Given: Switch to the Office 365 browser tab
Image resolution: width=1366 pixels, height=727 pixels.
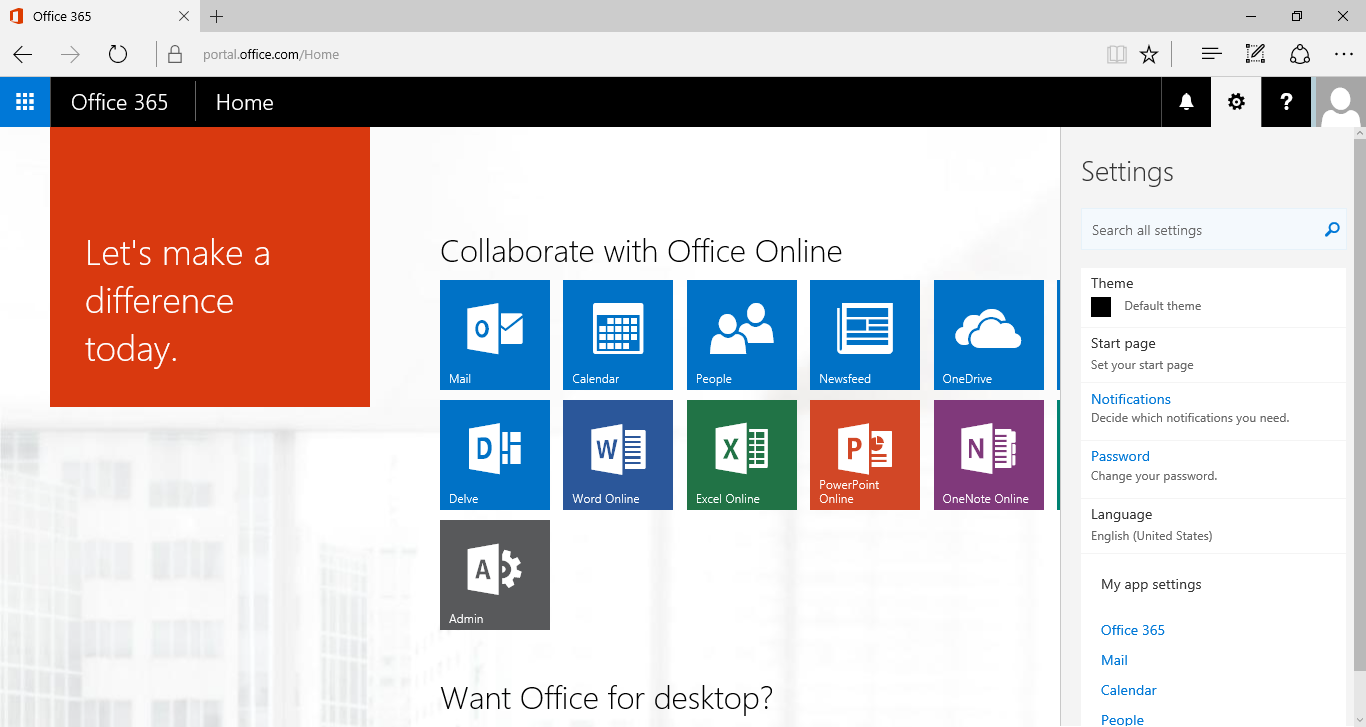Looking at the screenshot, I should pos(95,16).
